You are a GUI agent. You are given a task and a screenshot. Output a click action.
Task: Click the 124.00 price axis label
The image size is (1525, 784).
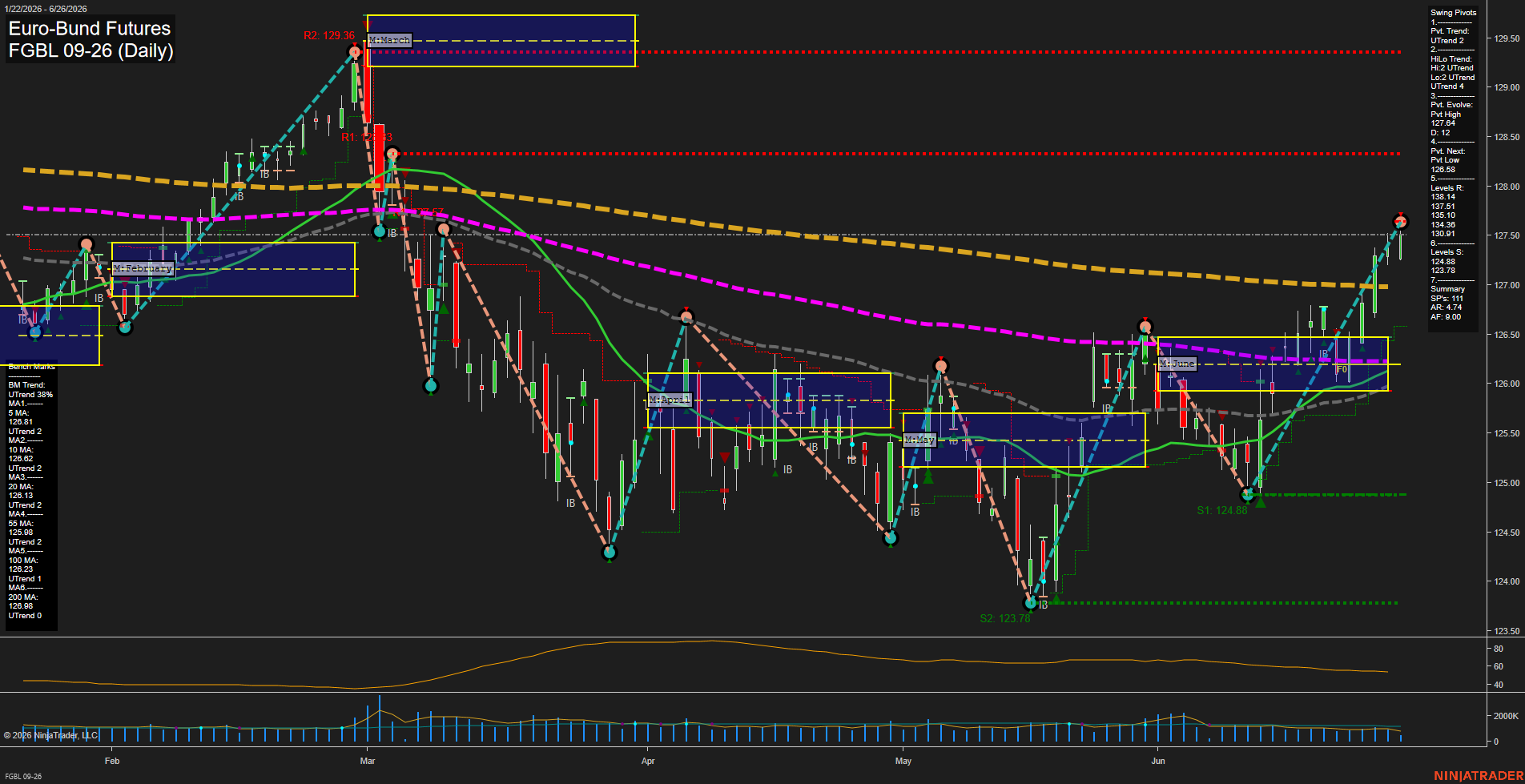pyautogui.click(x=1507, y=582)
